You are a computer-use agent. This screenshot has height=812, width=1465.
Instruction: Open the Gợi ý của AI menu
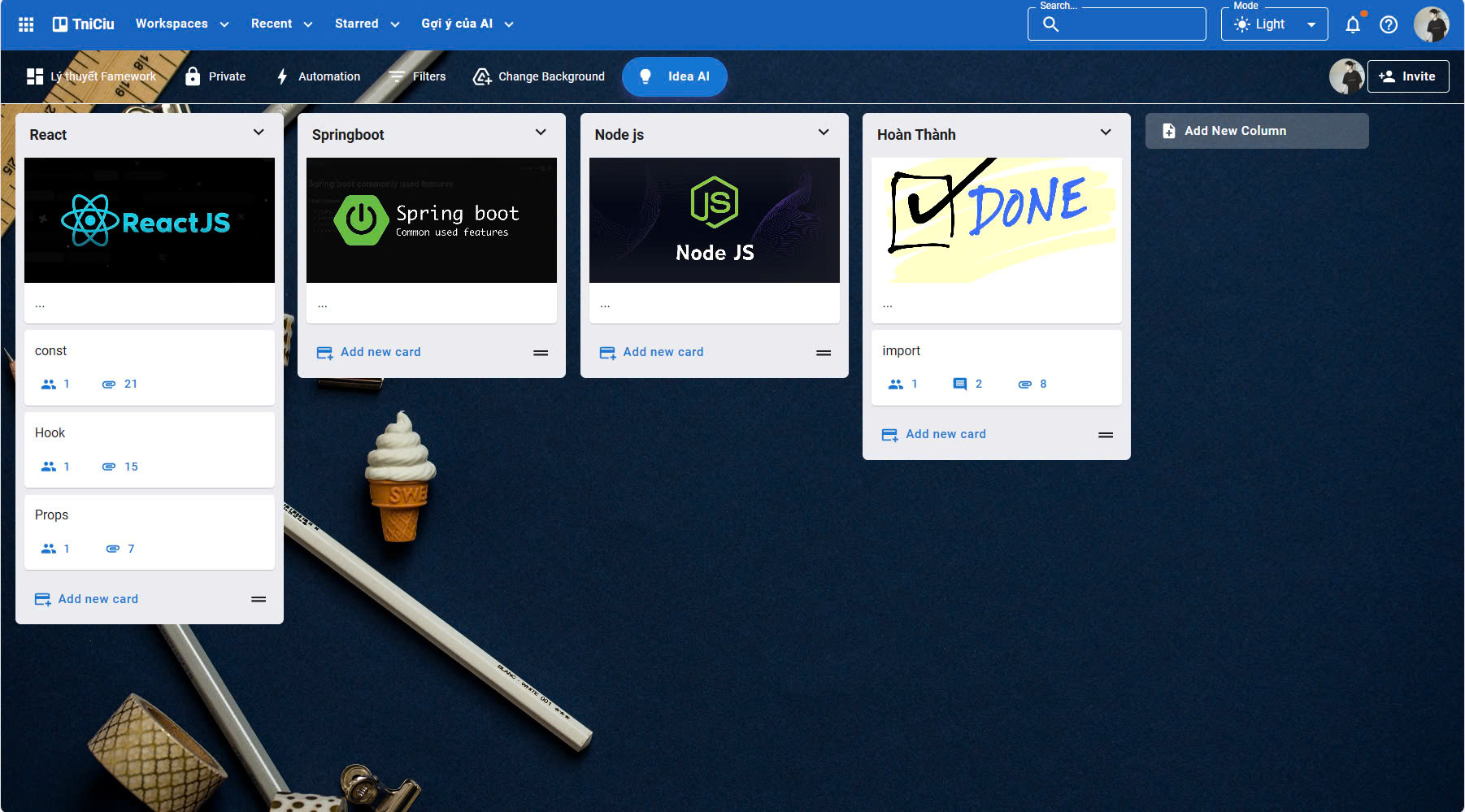click(x=467, y=24)
